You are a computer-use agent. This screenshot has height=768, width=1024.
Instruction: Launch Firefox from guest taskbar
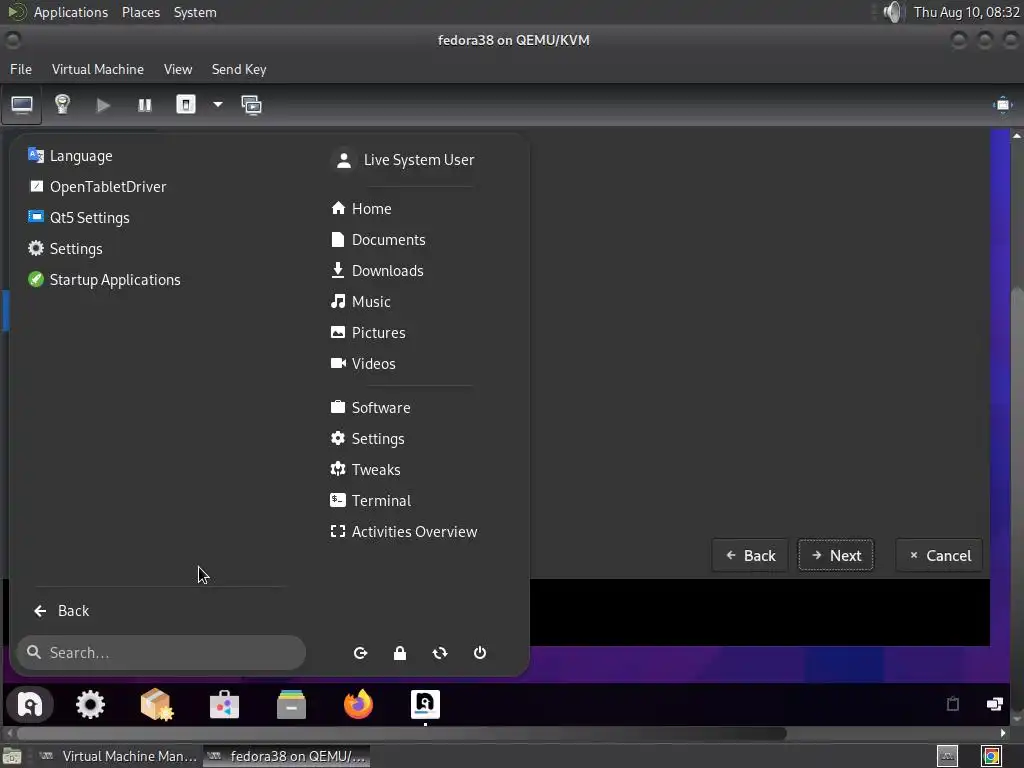(358, 705)
